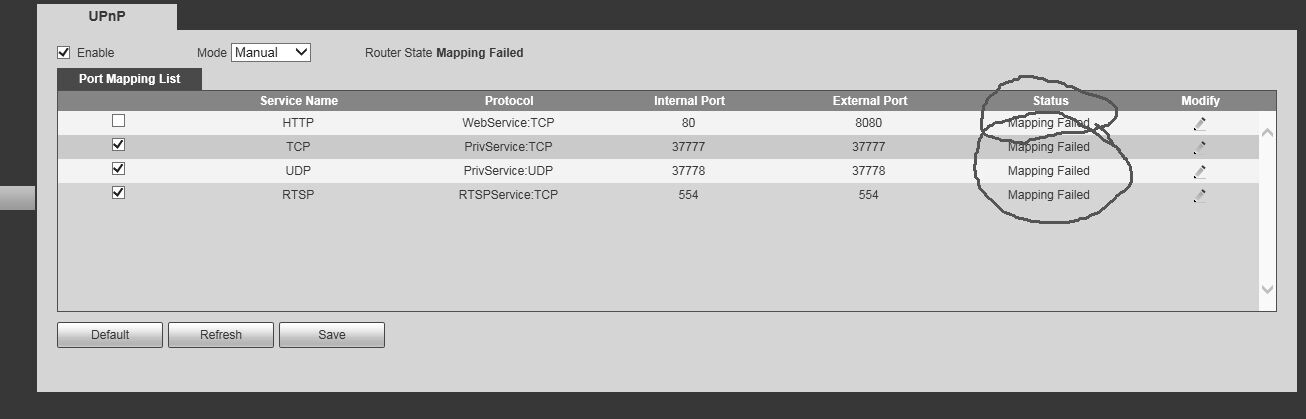
Task: Click the pencil edit icon for TCP row
Action: [1199, 147]
